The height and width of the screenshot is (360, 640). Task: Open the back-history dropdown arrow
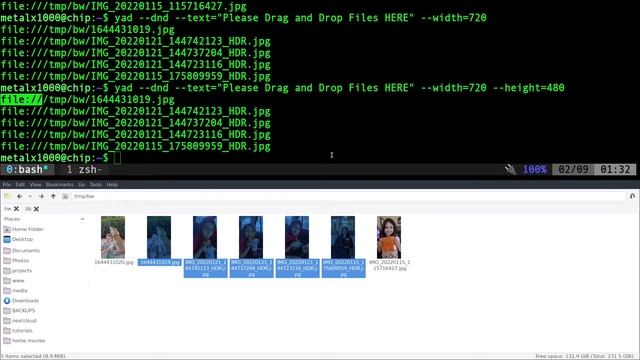tap(30, 196)
